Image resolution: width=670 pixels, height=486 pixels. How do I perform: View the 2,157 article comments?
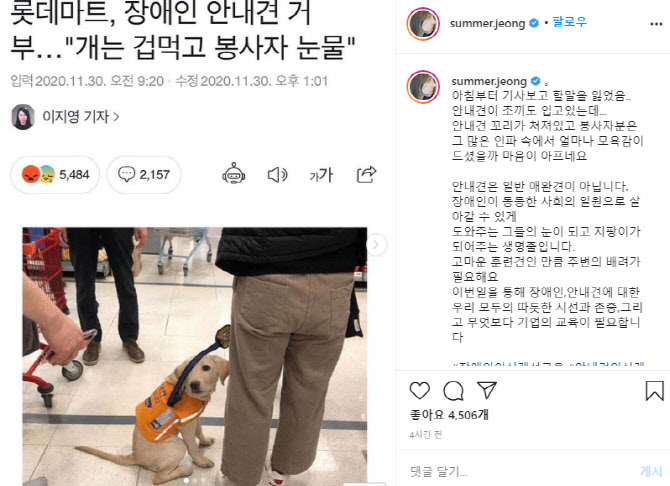click(144, 174)
